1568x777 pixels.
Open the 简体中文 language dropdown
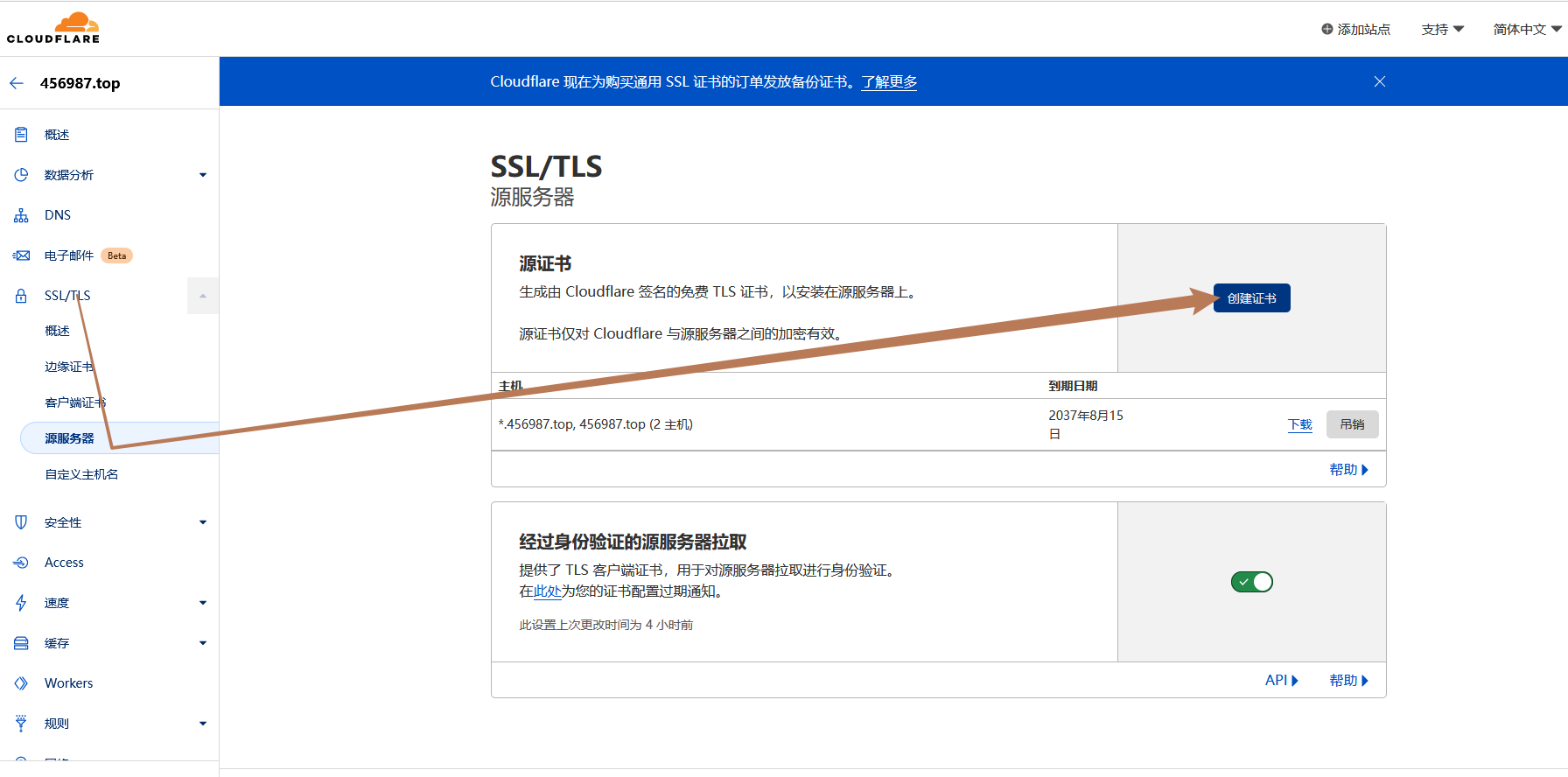pyautogui.click(x=1527, y=29)
